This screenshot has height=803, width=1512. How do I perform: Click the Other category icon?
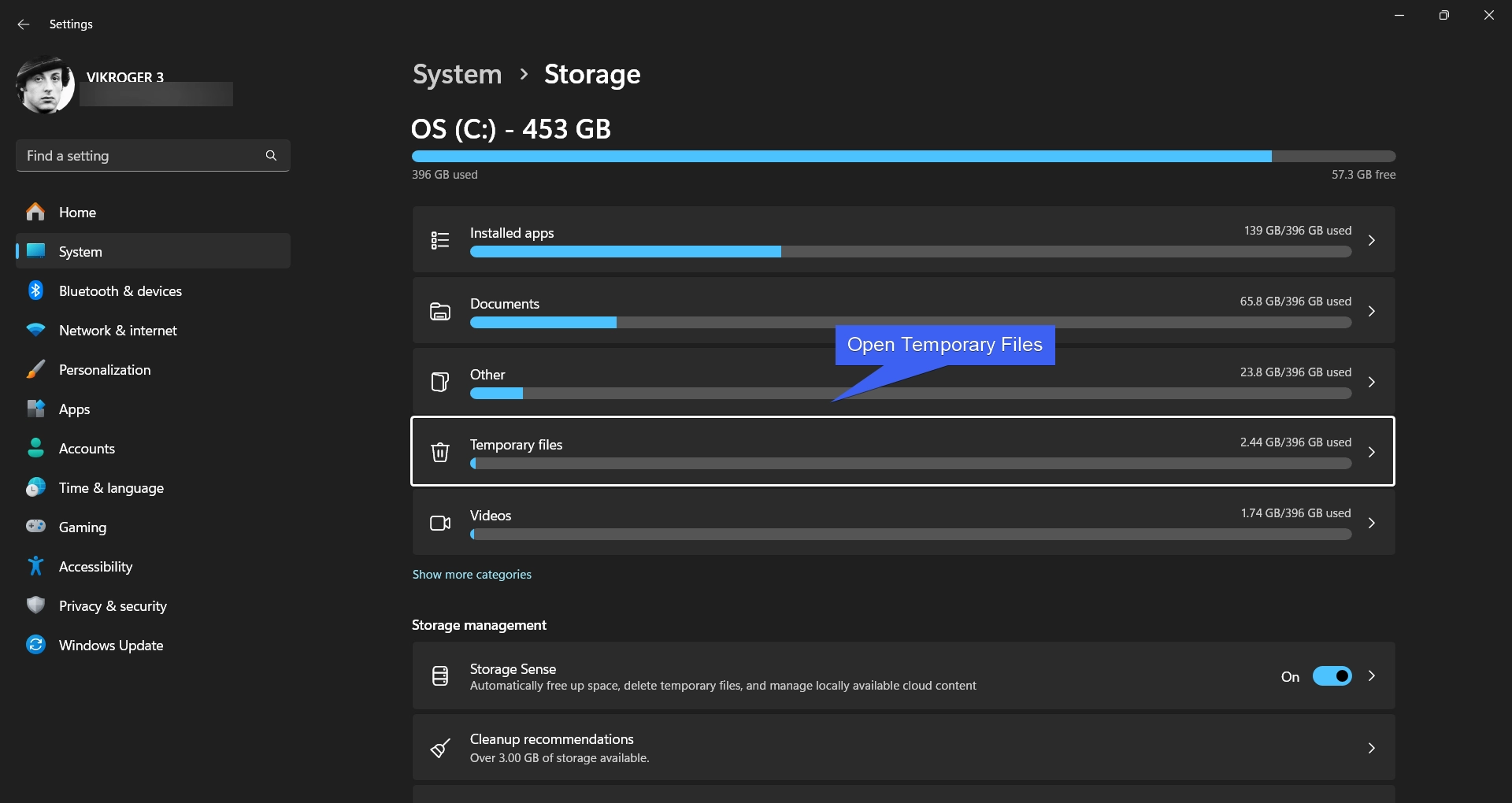click(x=440, y=382)
